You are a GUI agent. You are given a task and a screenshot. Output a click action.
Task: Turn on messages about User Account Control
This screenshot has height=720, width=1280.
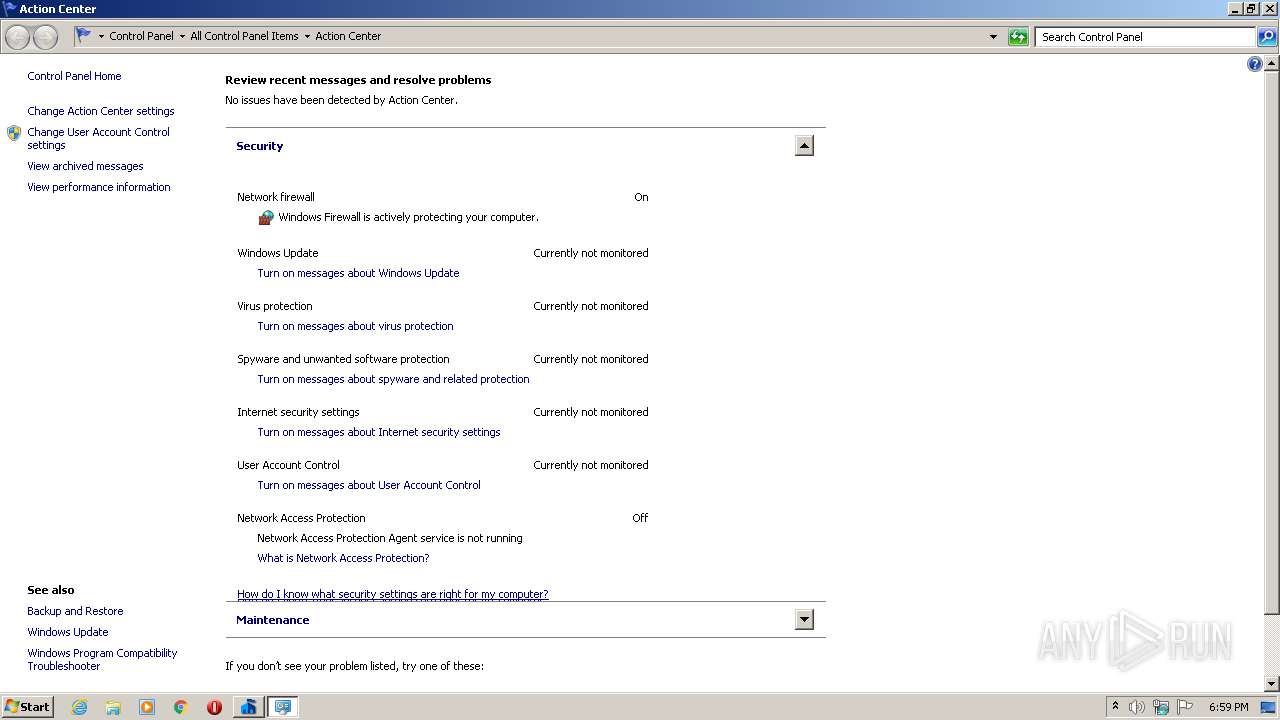369,485
